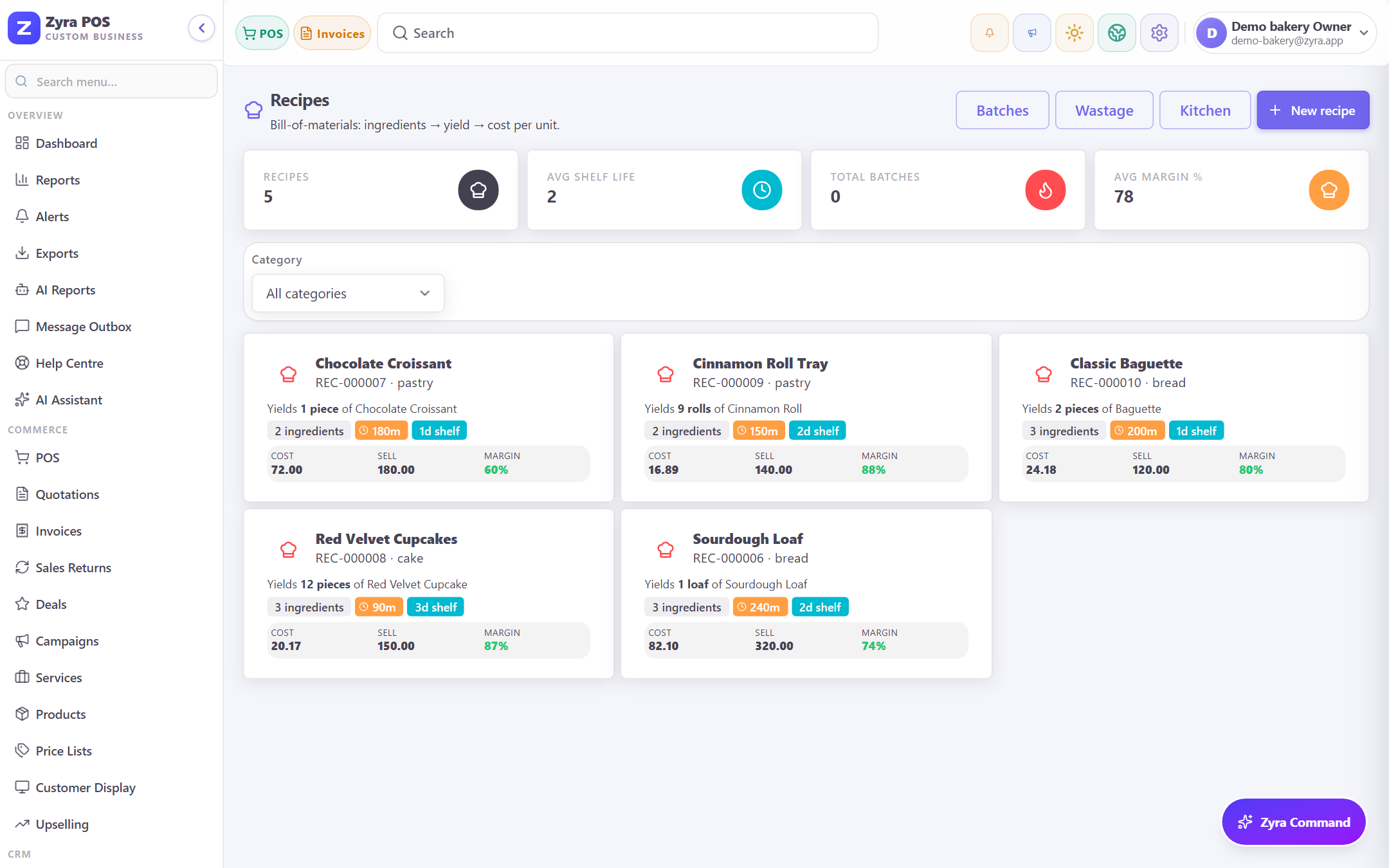
Task: Open the All categories dropdown
Action: [348, 293]
